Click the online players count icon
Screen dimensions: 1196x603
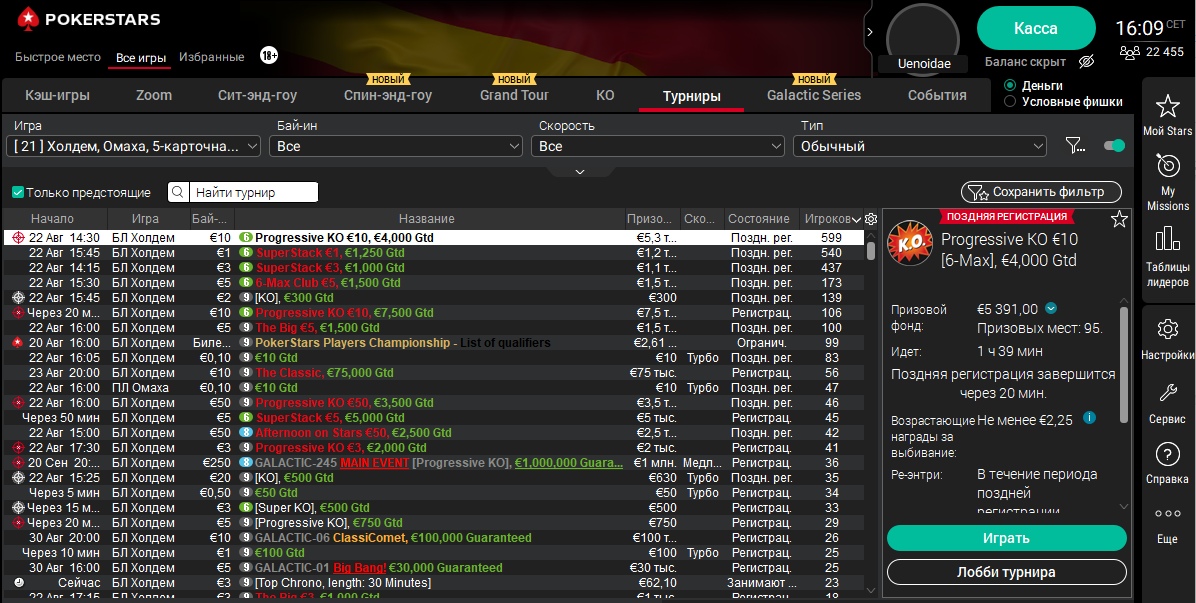click(x=1129, y=53)
